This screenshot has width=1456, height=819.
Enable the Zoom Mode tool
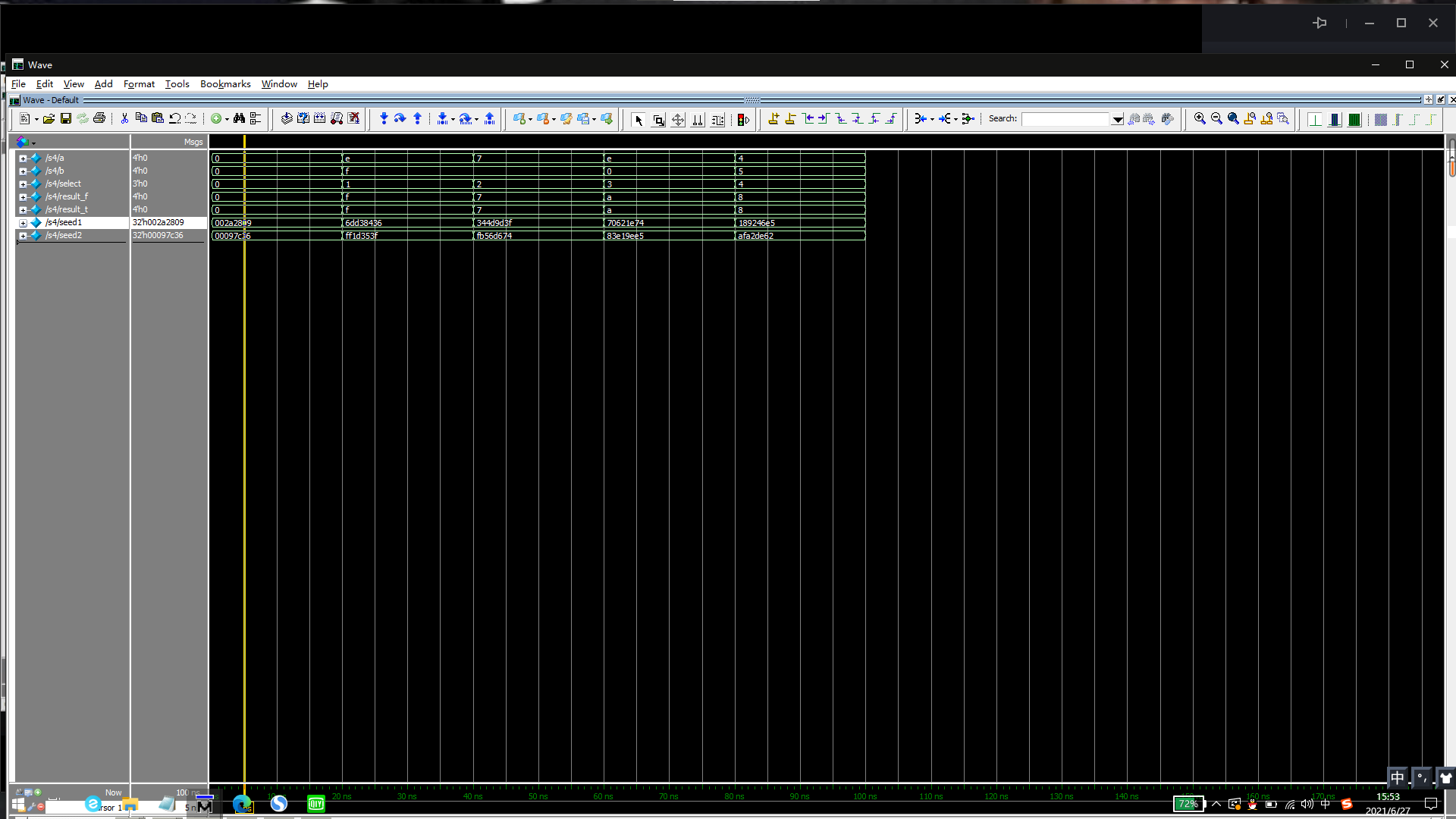(658, 120)
